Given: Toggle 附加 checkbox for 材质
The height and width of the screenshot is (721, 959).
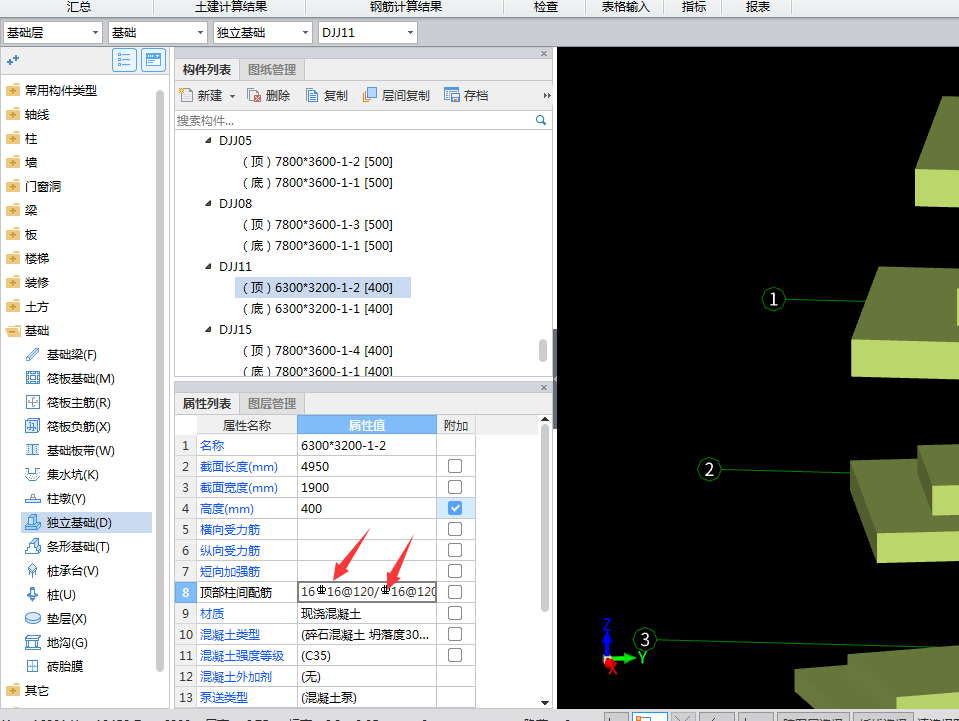Looking at the screenshot, I should point(454,613).
